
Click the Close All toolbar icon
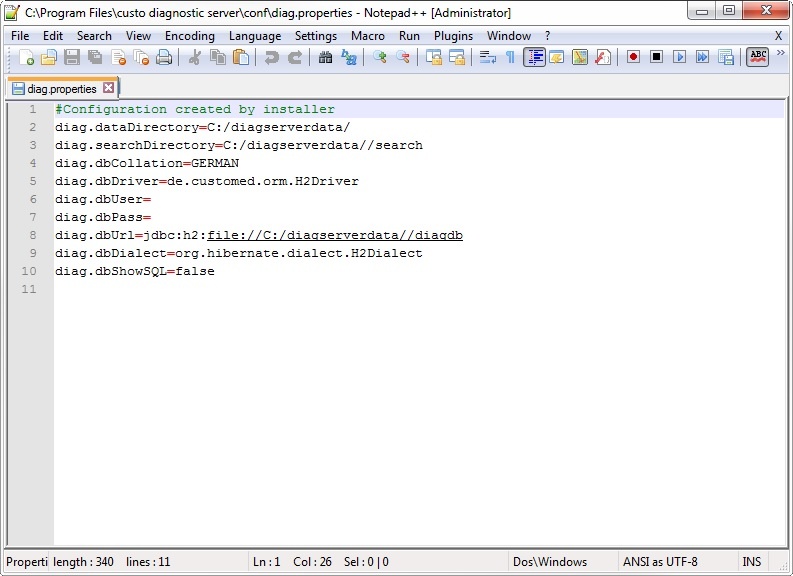(142, 57)
